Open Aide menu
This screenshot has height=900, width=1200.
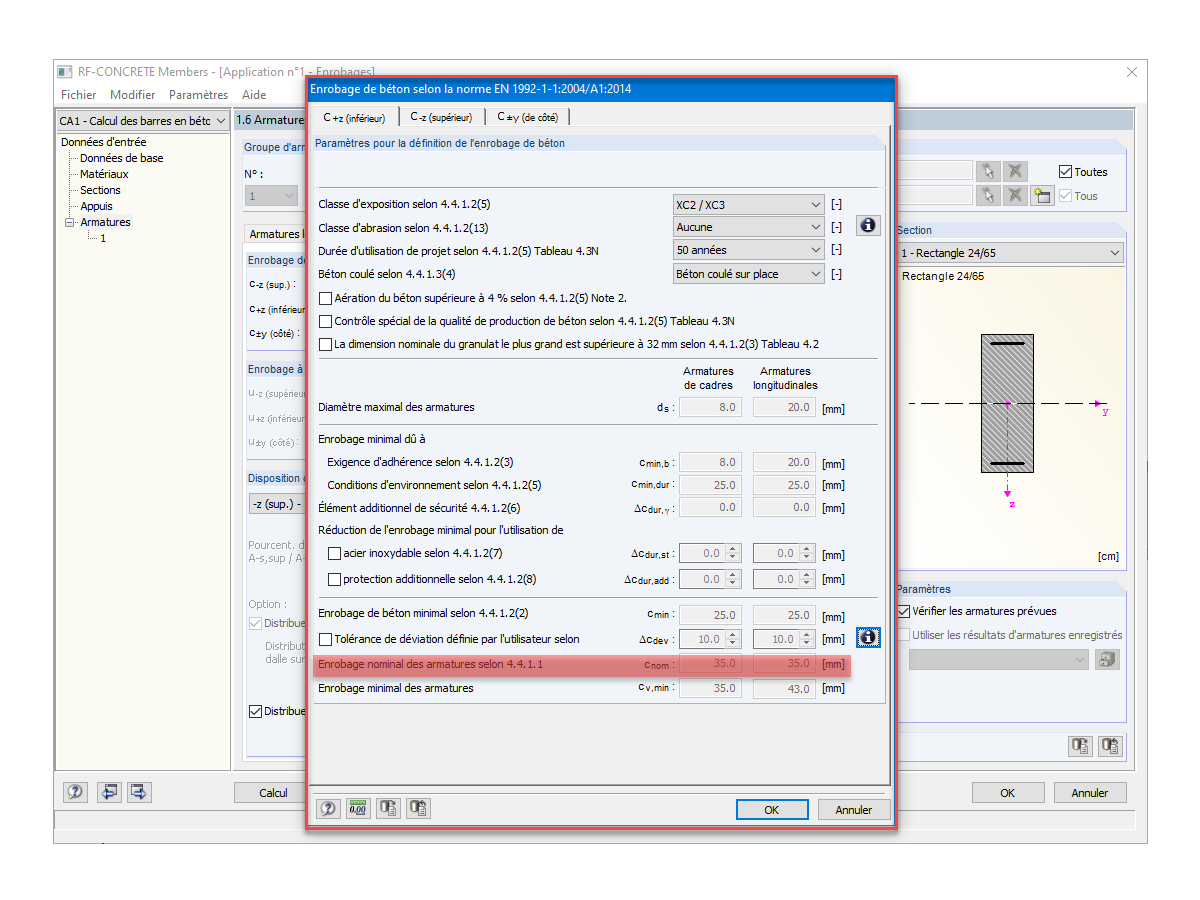click(254, 95)
